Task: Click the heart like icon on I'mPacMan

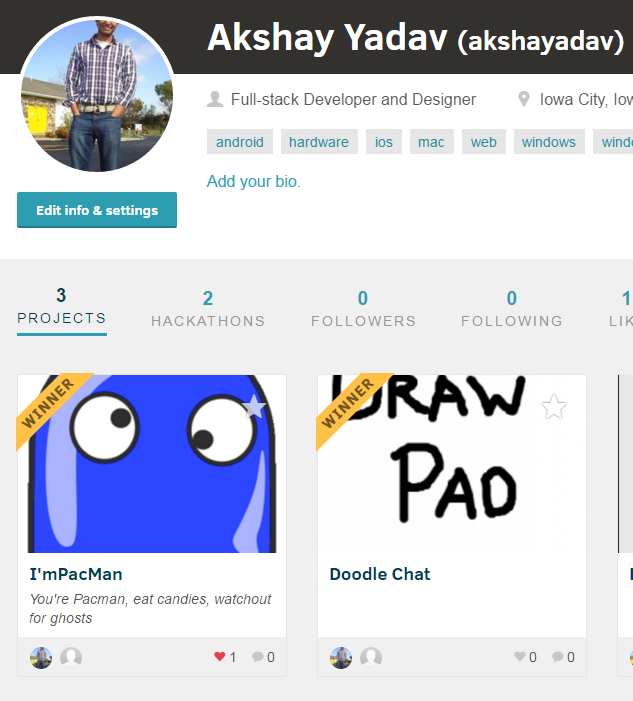Action: (219, 656)
